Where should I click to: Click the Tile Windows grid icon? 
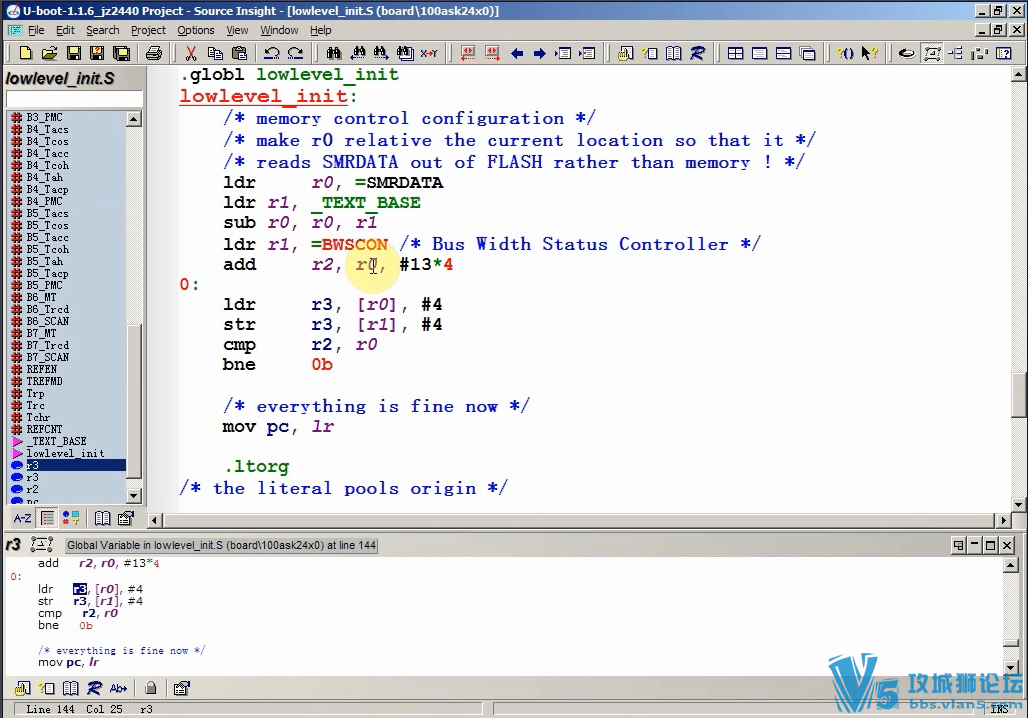[x=736, y=53]
